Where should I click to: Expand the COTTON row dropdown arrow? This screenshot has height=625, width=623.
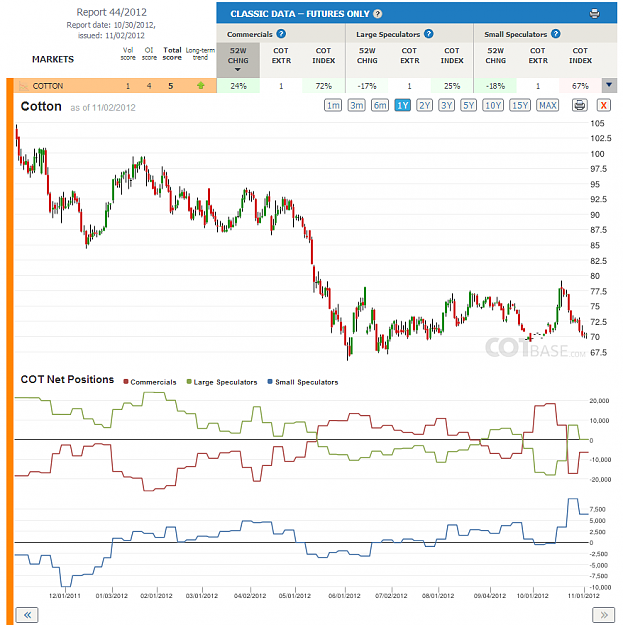609,85
